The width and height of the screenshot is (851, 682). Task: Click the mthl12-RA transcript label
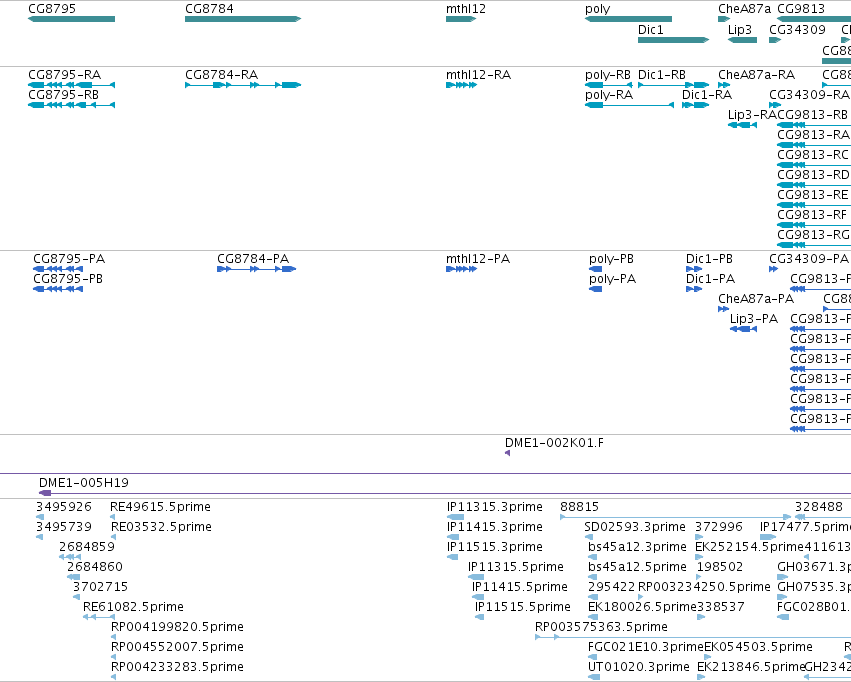478,75
